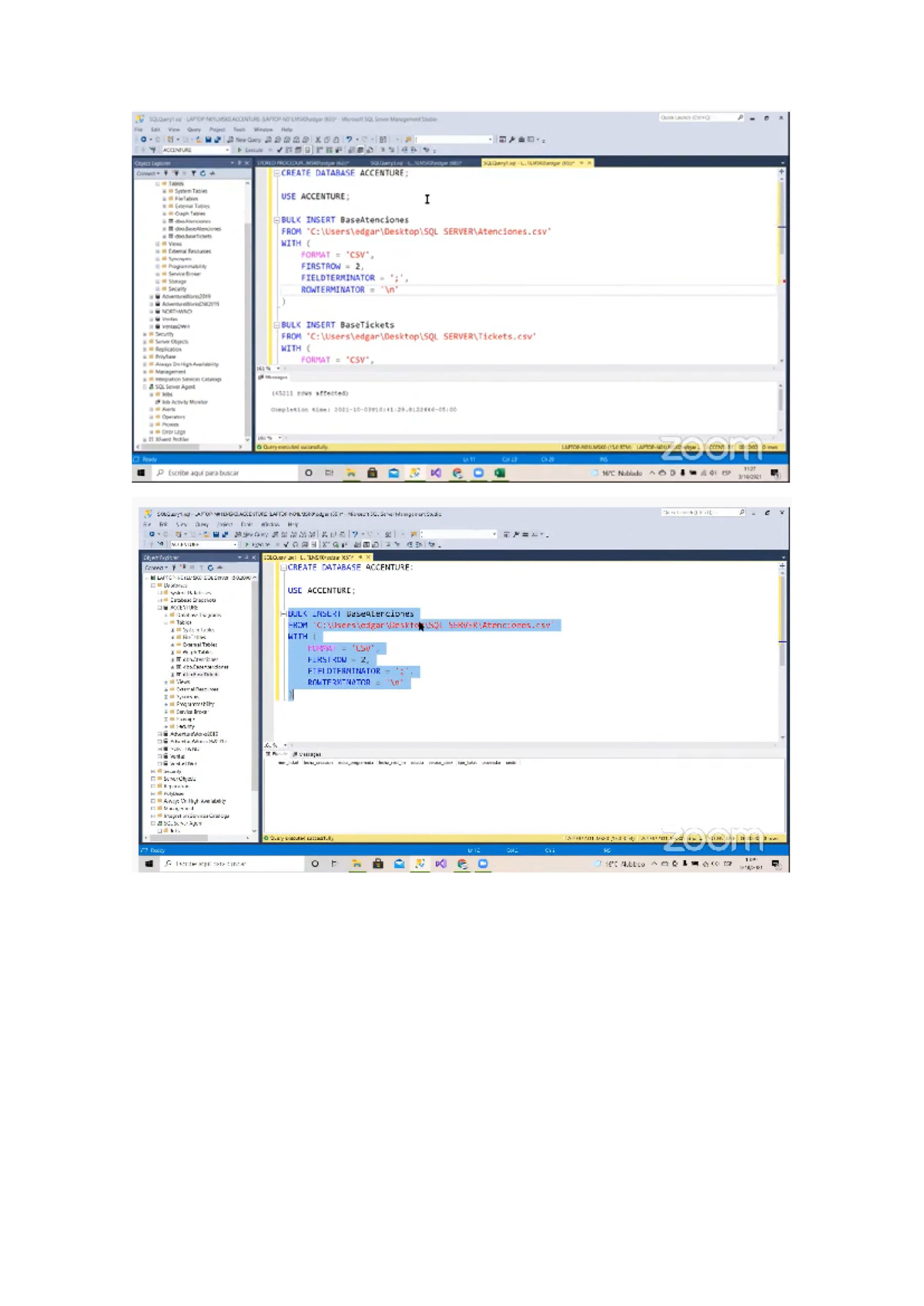The image size is (924, 1306).
Task: Click Messages tab in upper results pane
Action: point(273,377)
